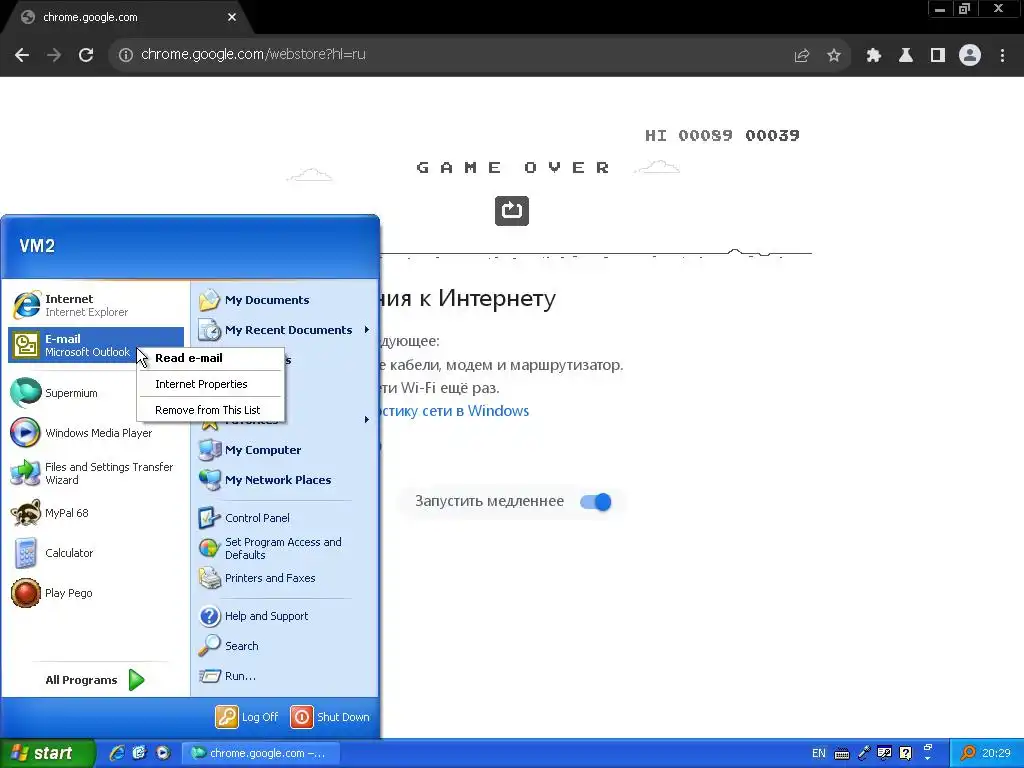Click the keyboard tray icon

pos(842,754)
